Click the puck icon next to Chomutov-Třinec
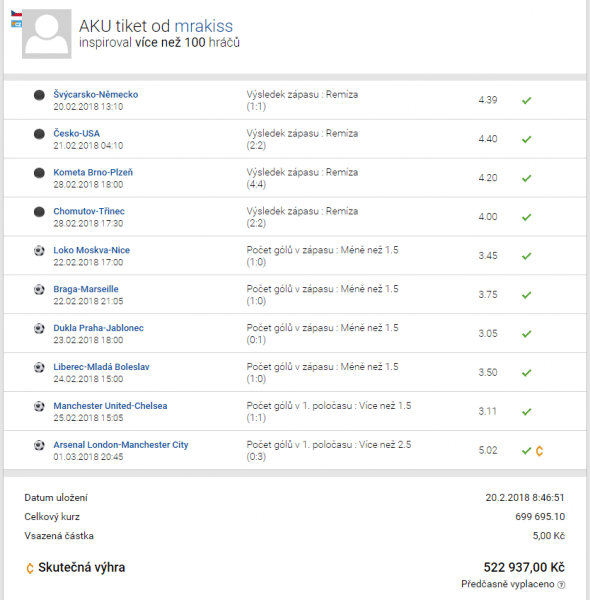Viewport: 590px width, 600px height. click(x=39, y=212)
